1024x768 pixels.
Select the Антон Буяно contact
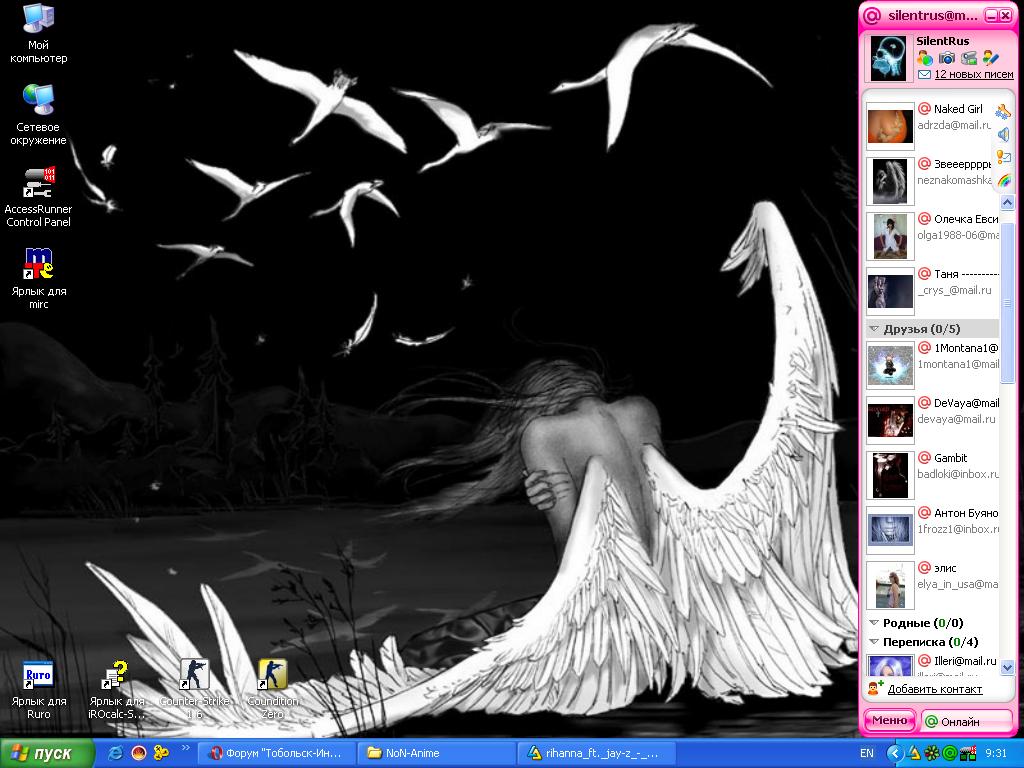pyautogui.click(x=931, y=528)
